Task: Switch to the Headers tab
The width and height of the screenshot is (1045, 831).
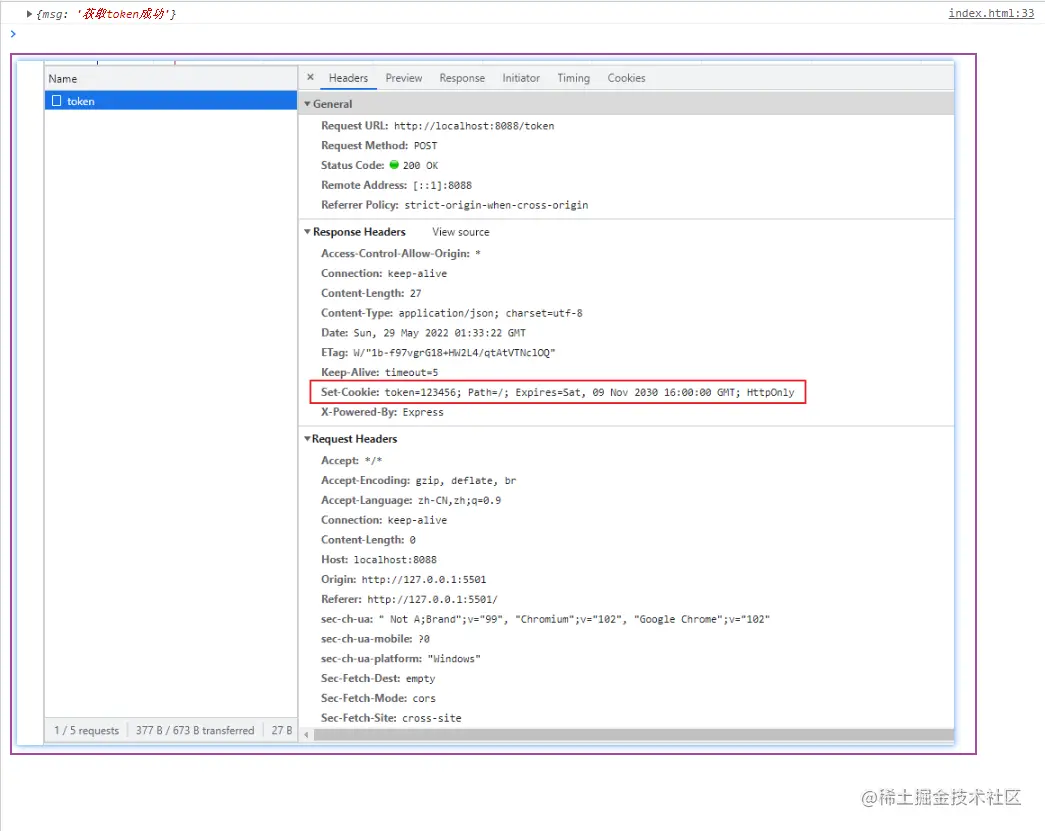Action: [x=348, y=78]
